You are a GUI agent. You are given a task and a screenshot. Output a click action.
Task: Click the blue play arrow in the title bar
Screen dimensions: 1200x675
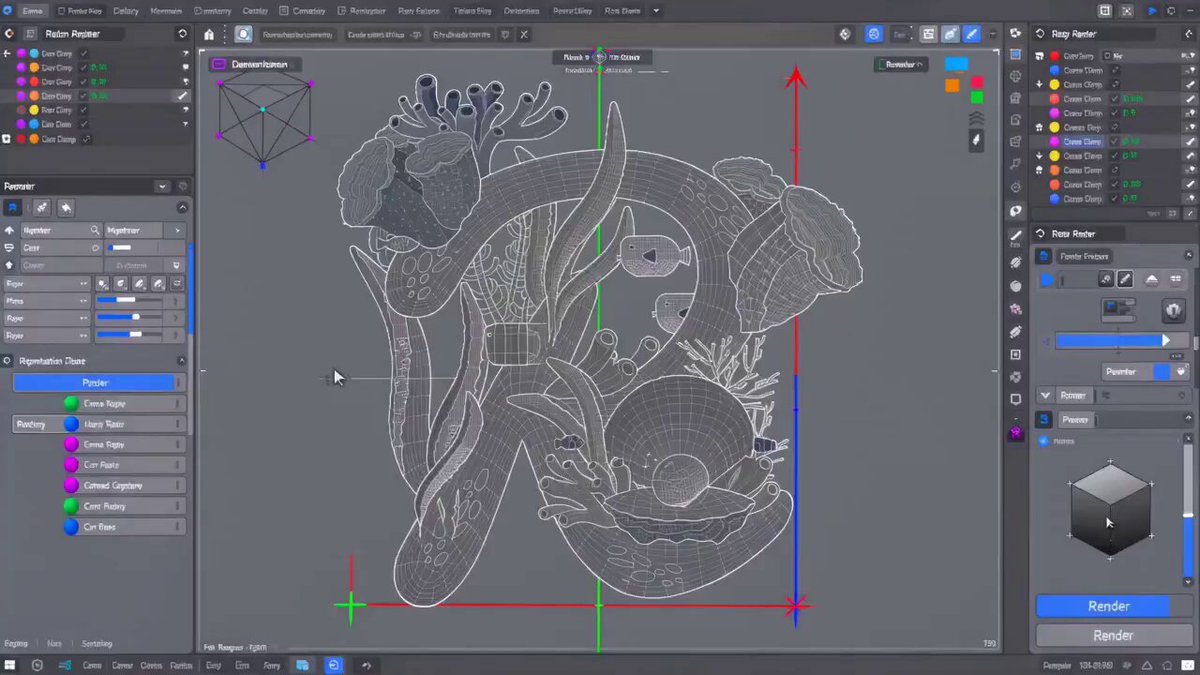(x=1152, y=10)
